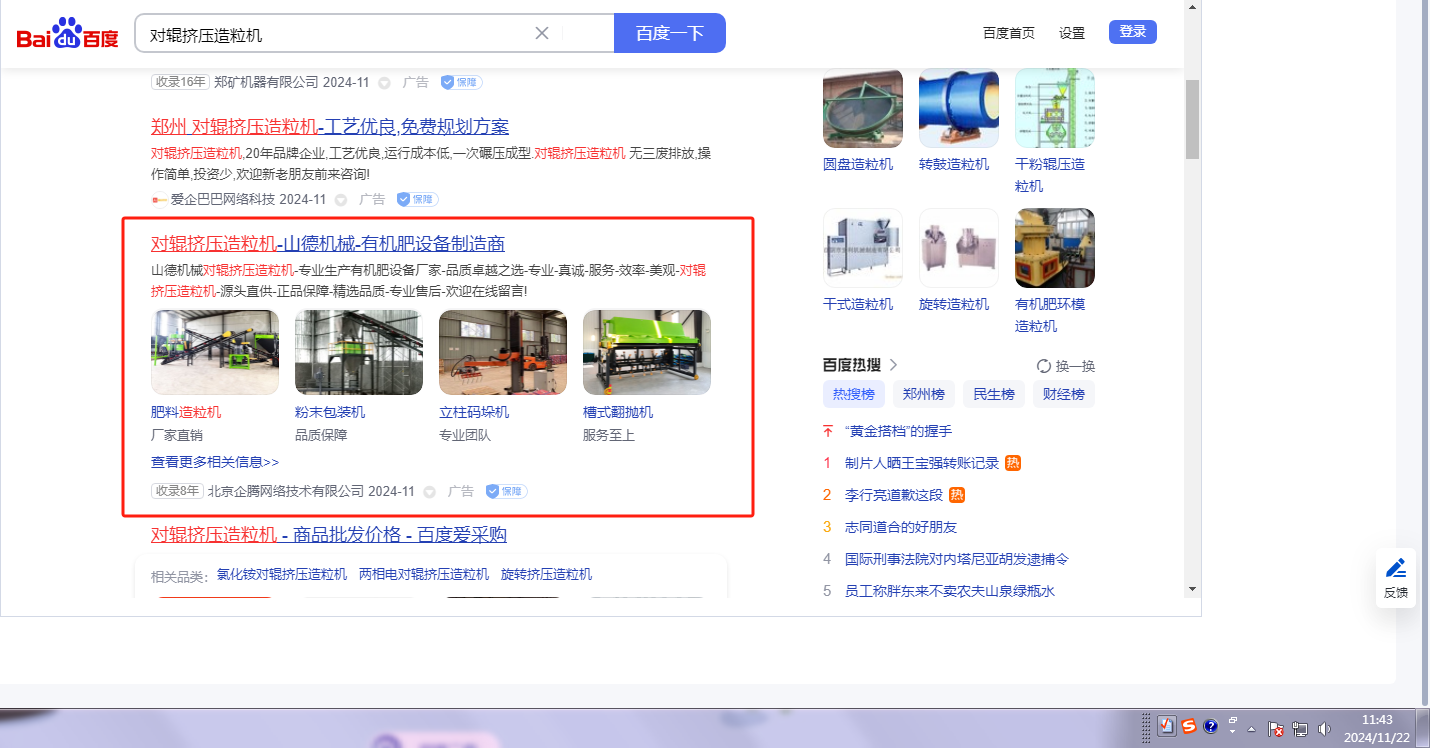Clear the search box with the X icon
The image size is (1430, 748).
tap(542, 33)
